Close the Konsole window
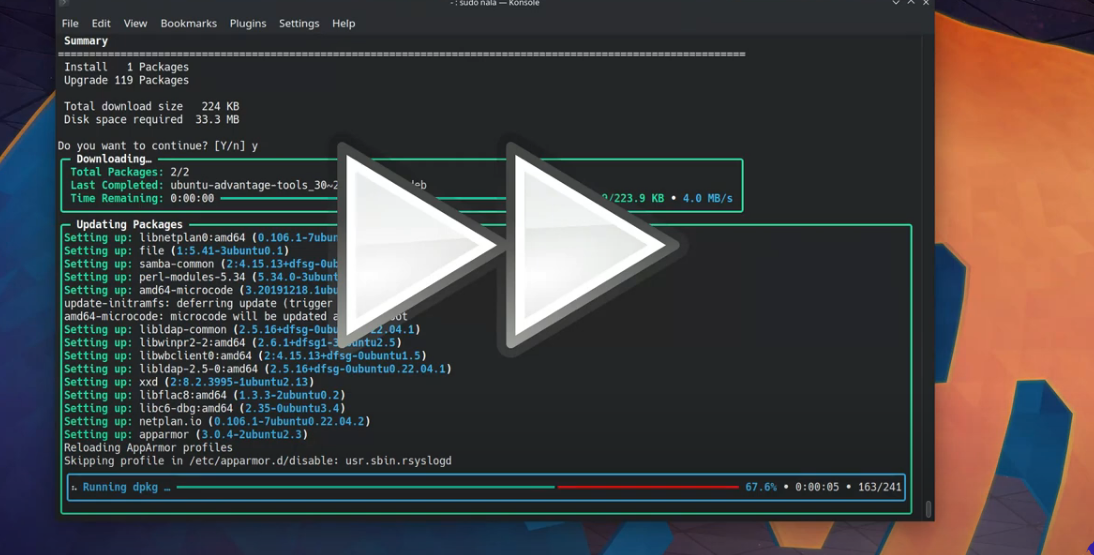This screenshot has height=555, width=1094. tap(926, 3)
